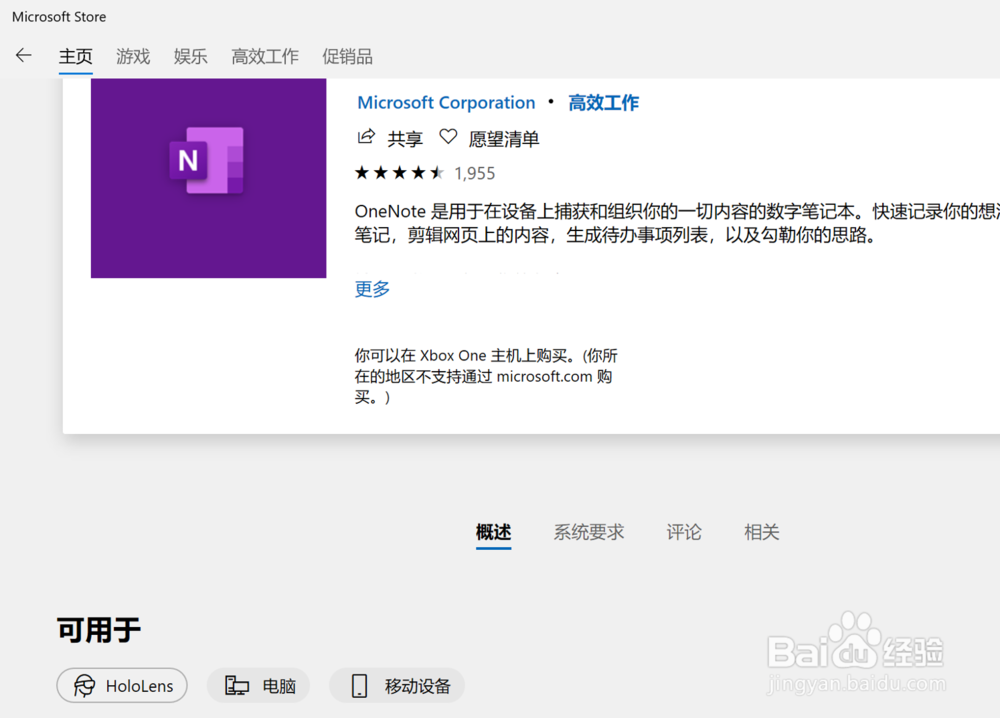This screenshot has width=1000, height=718.
Task: Click the star rating icons
Action: [399, 173]
